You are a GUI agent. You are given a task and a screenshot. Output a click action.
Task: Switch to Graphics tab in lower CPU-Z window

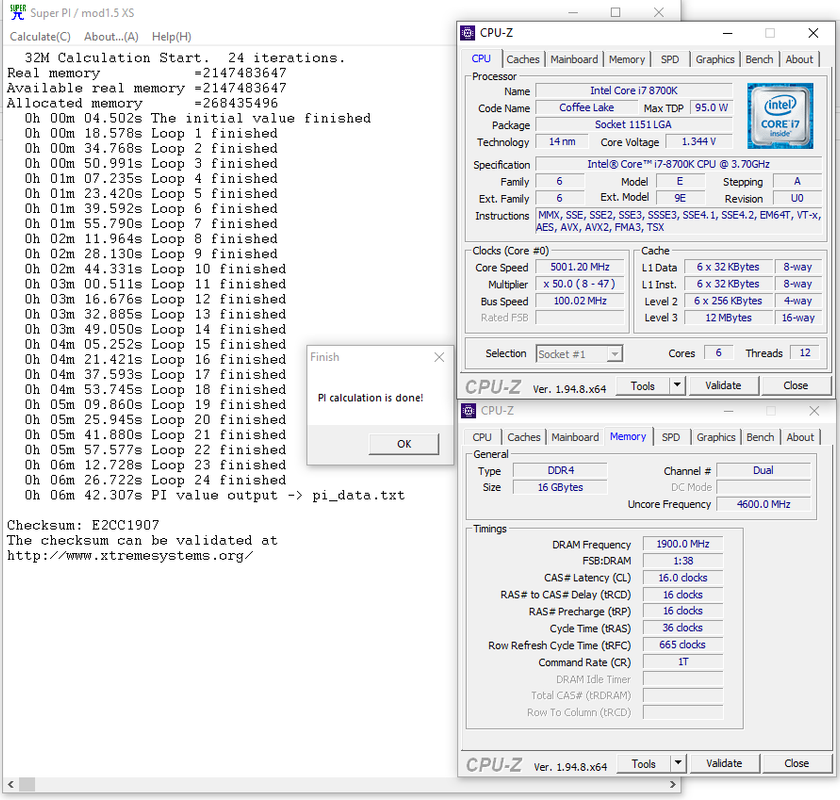click(716, 437)
